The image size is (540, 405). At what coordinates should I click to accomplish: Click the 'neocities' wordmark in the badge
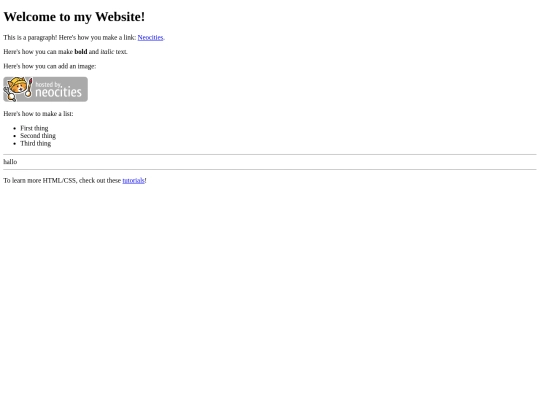59,92
